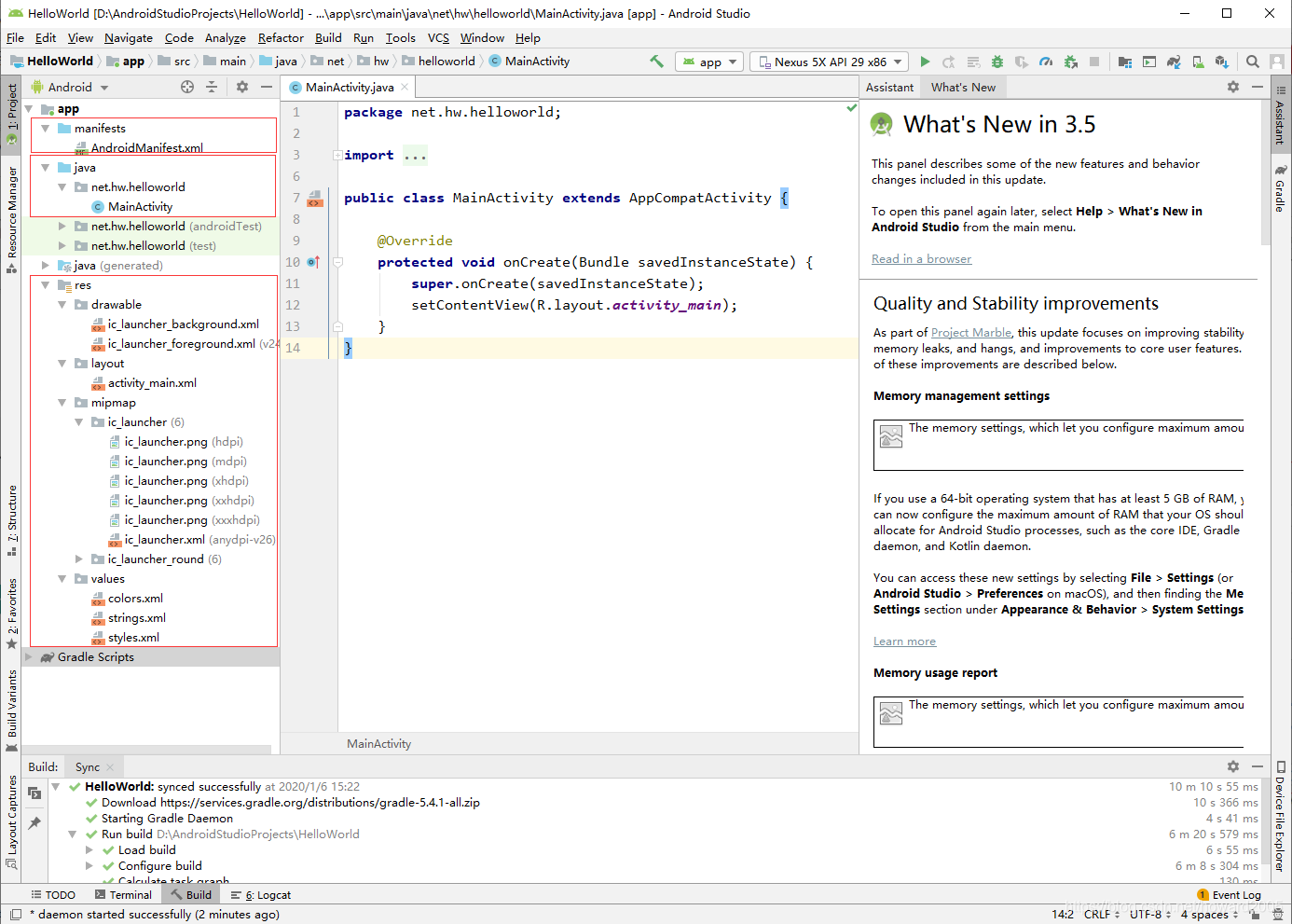Open the Build menu
This screenshot has height=924, width=1292.
(328, 38)
